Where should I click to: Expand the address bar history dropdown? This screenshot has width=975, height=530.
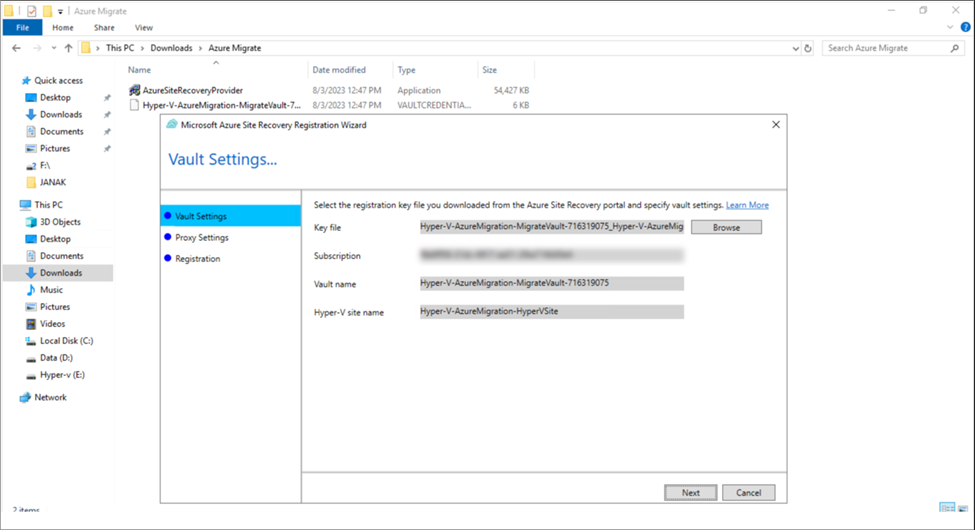pos(795,49)
